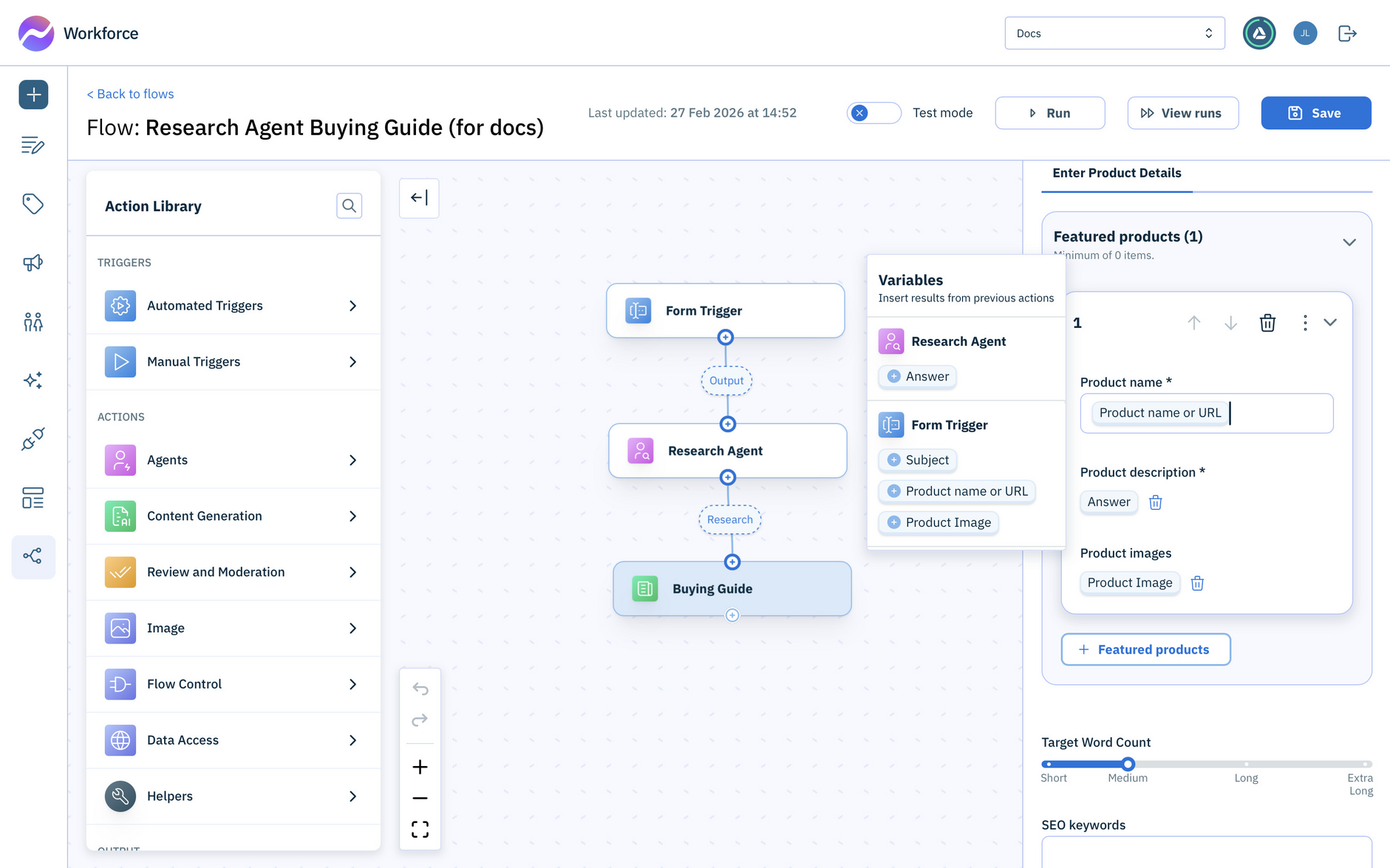This screenshot has height=868, width=1390.
Task: Click the Back to flows link
Action: tap(130, 94)
